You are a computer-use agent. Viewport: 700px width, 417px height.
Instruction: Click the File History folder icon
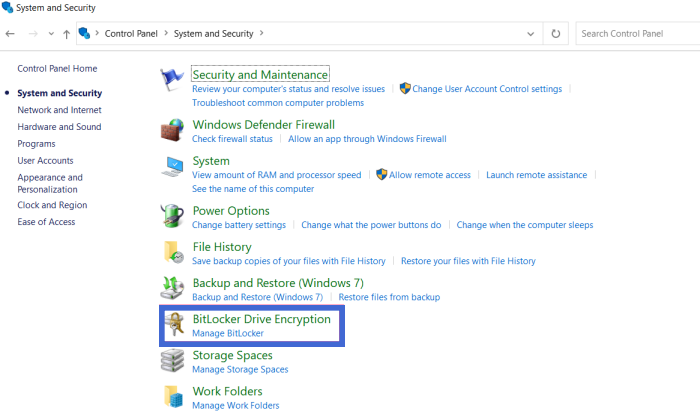click(173, 252)
